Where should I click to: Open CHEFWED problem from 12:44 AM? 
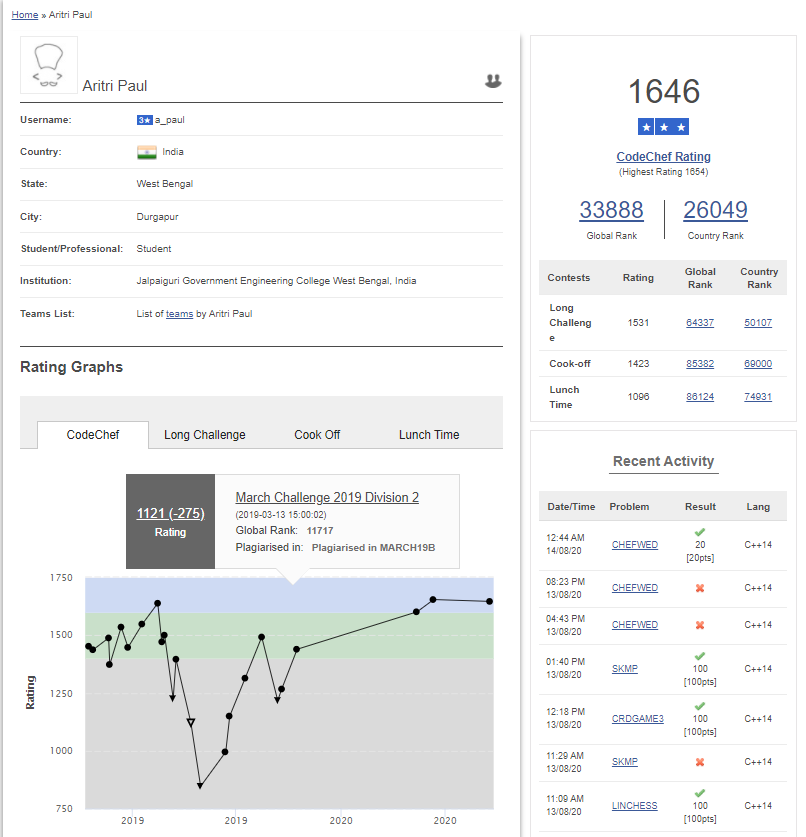635,544
